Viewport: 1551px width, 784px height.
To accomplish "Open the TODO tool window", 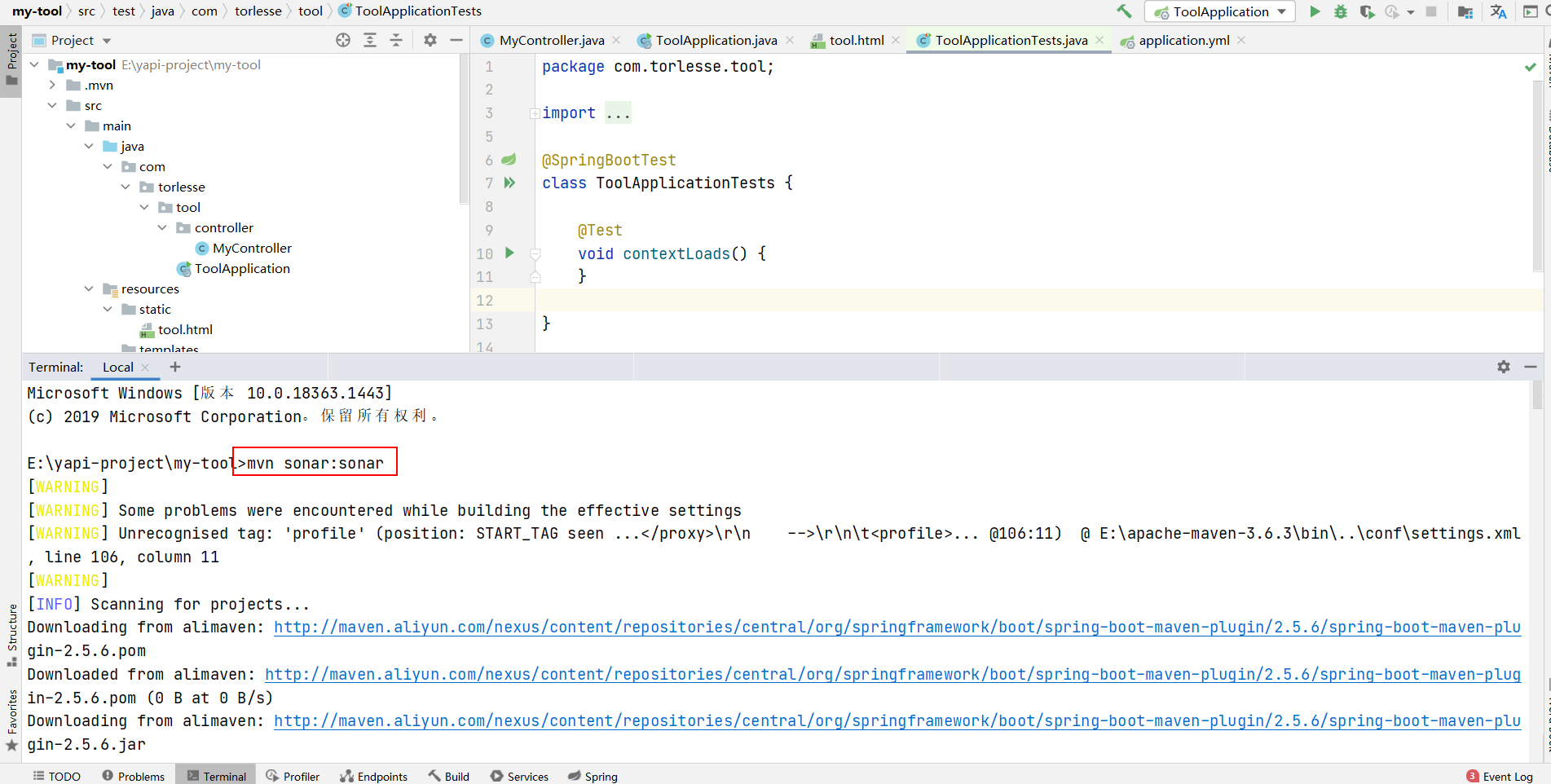I will 56,776.
